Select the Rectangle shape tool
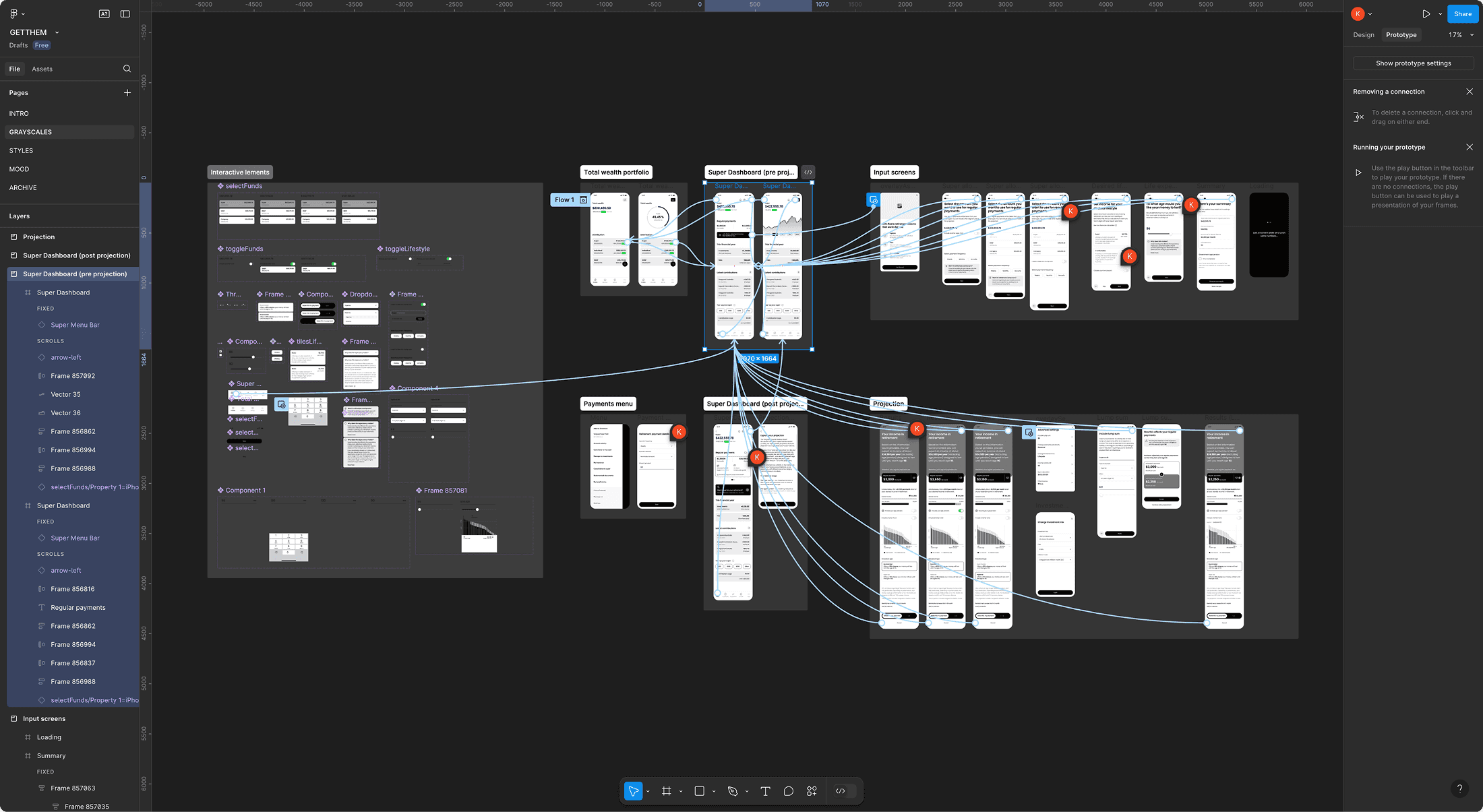The height and width of the screenshot is (812, 1483). pyautogui.click(x=700, y=791)
